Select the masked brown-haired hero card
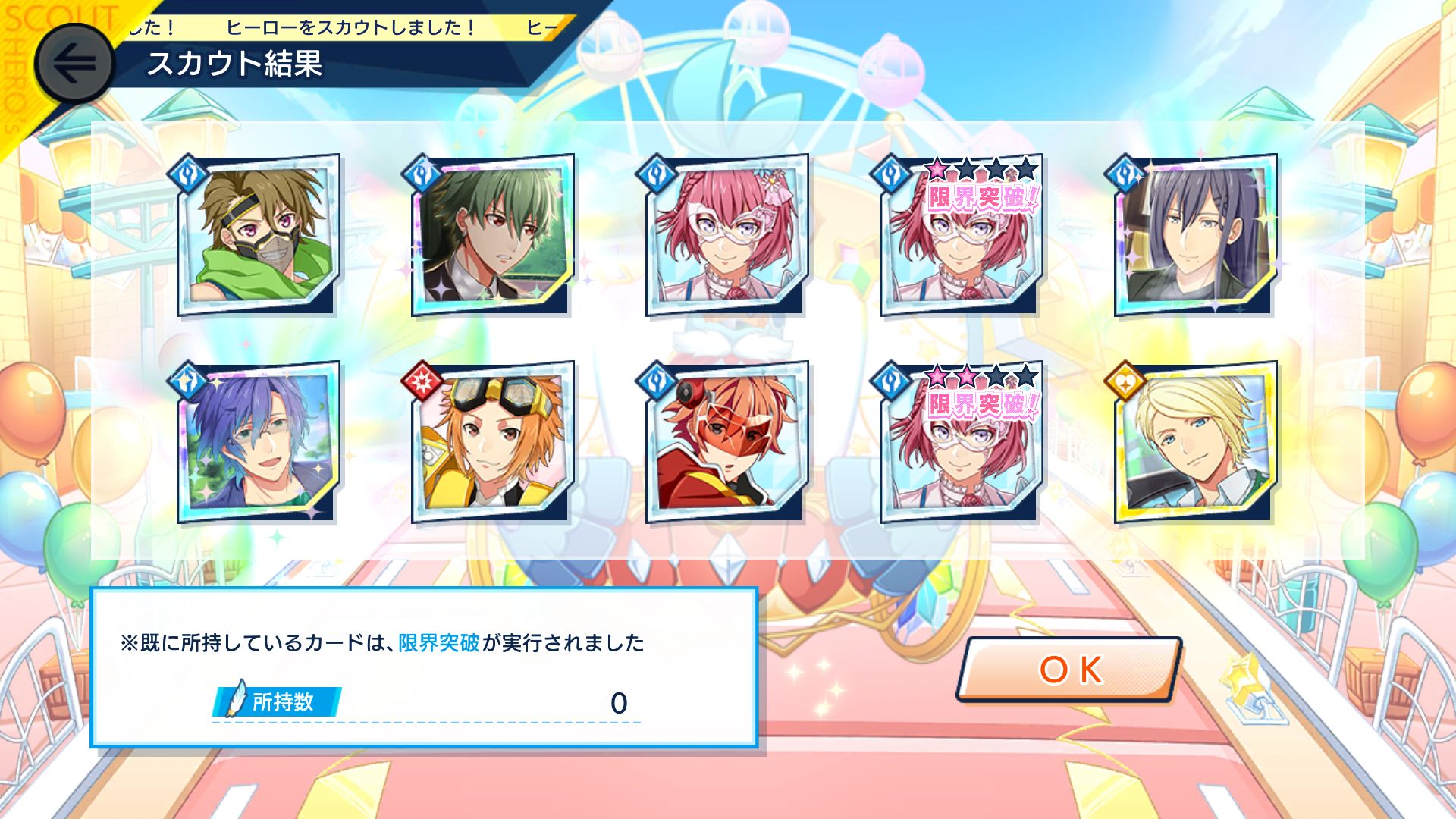The width and height of the screenshot is (1456, 819). point(259,235)
